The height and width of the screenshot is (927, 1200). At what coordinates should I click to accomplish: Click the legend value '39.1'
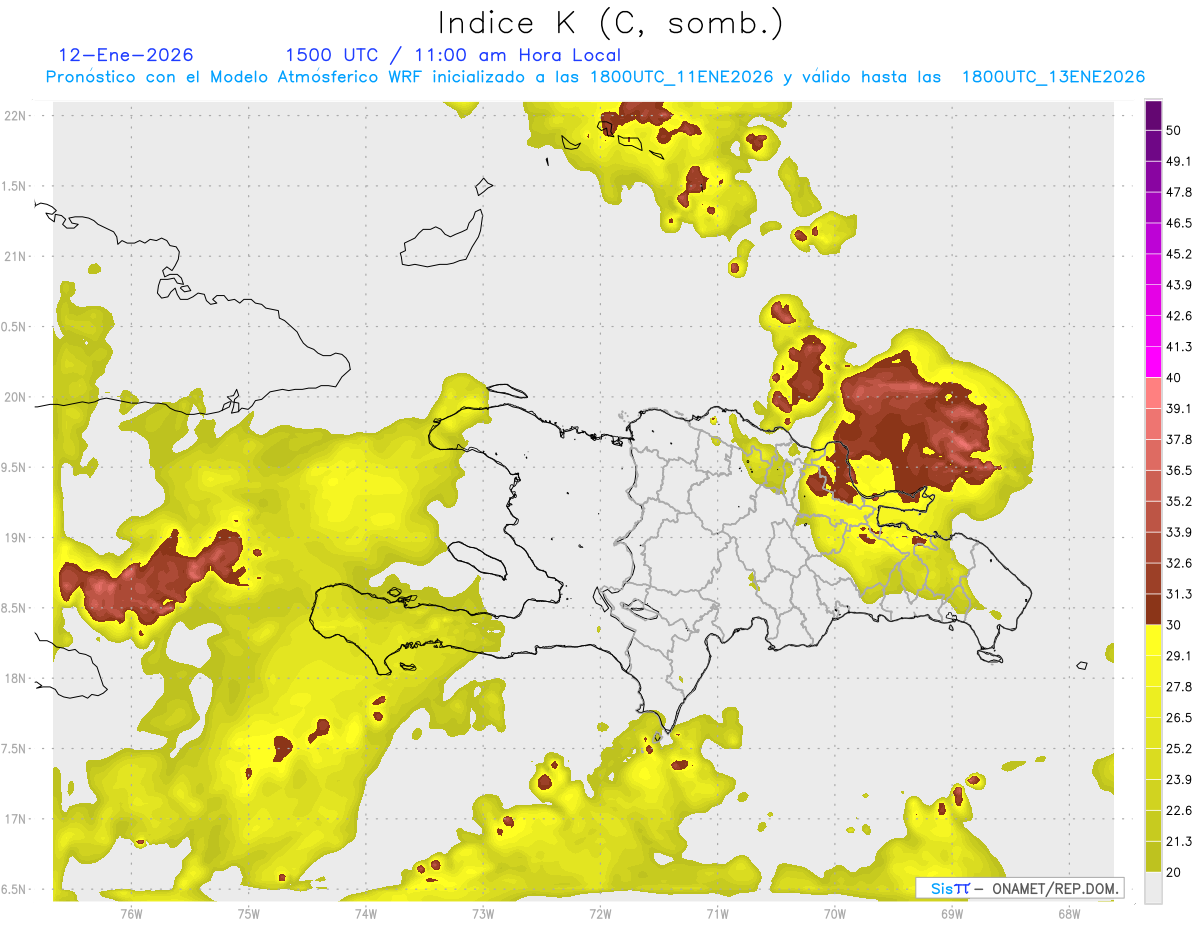[1179, 409]
